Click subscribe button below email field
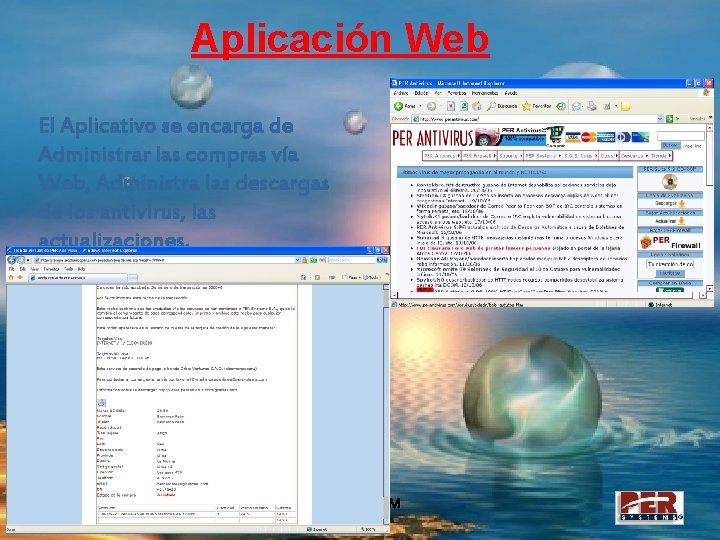This screenshot has height=540, width=720. pyautogui.click(x=670, y=273)
